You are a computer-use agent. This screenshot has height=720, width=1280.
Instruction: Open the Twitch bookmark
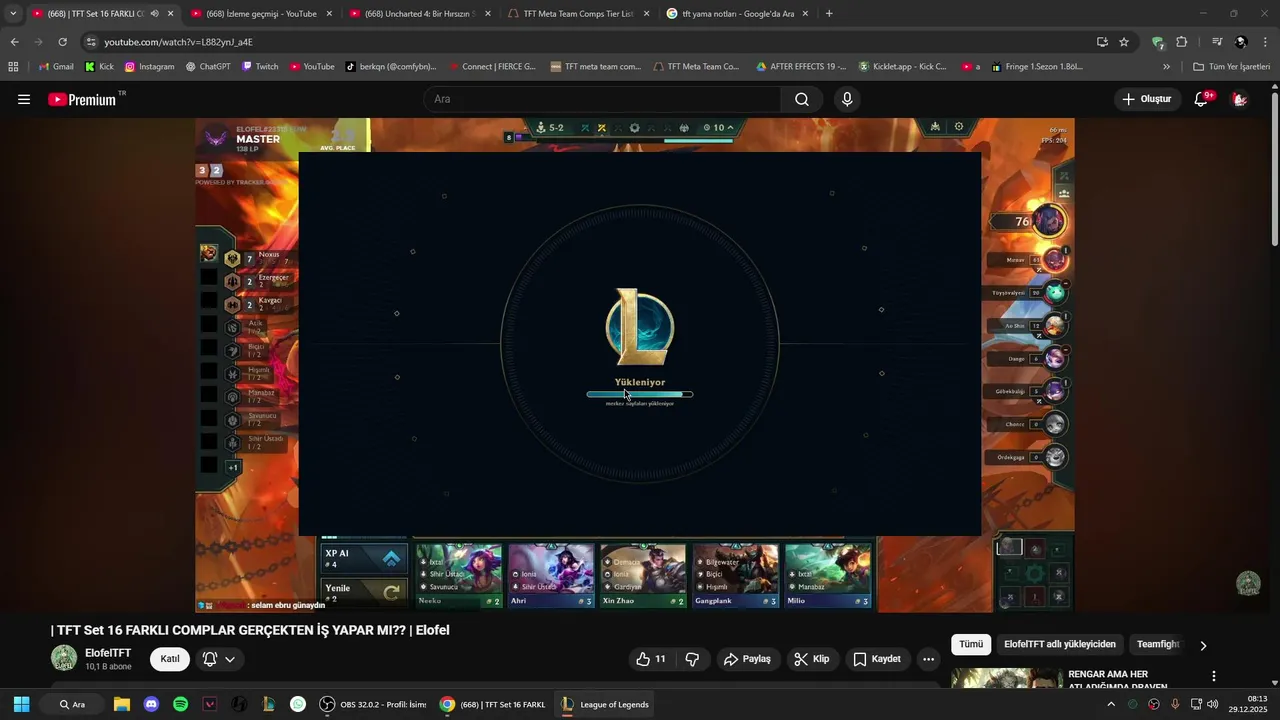coord(260,66)
